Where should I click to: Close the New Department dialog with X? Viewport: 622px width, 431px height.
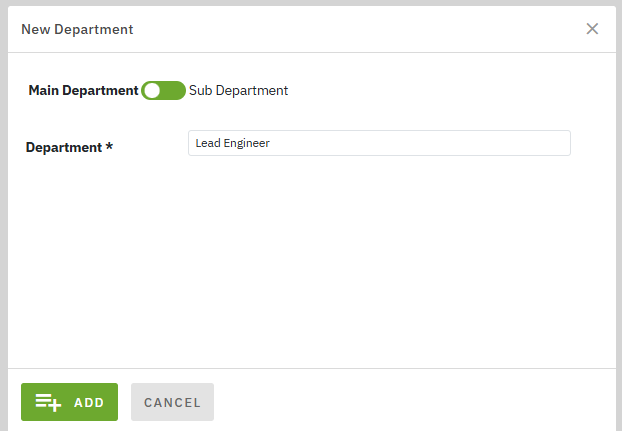tap(592, 29)
